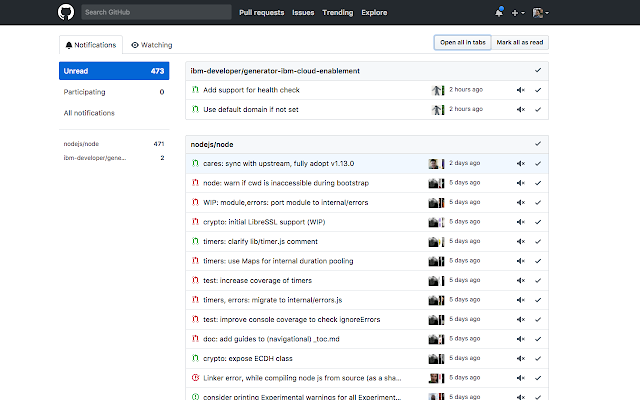The height and width of the screenshot is (400, 640).
Task: Select the Unread filter
Action: 114,71
